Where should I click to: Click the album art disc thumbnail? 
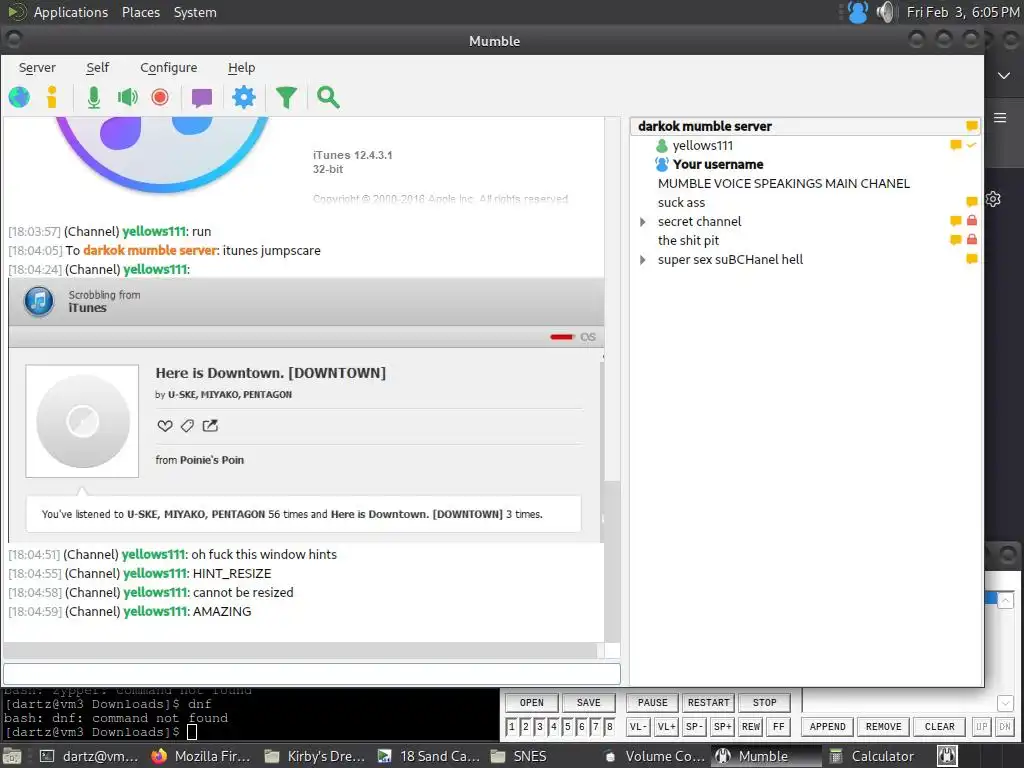(x=82, y=421)
